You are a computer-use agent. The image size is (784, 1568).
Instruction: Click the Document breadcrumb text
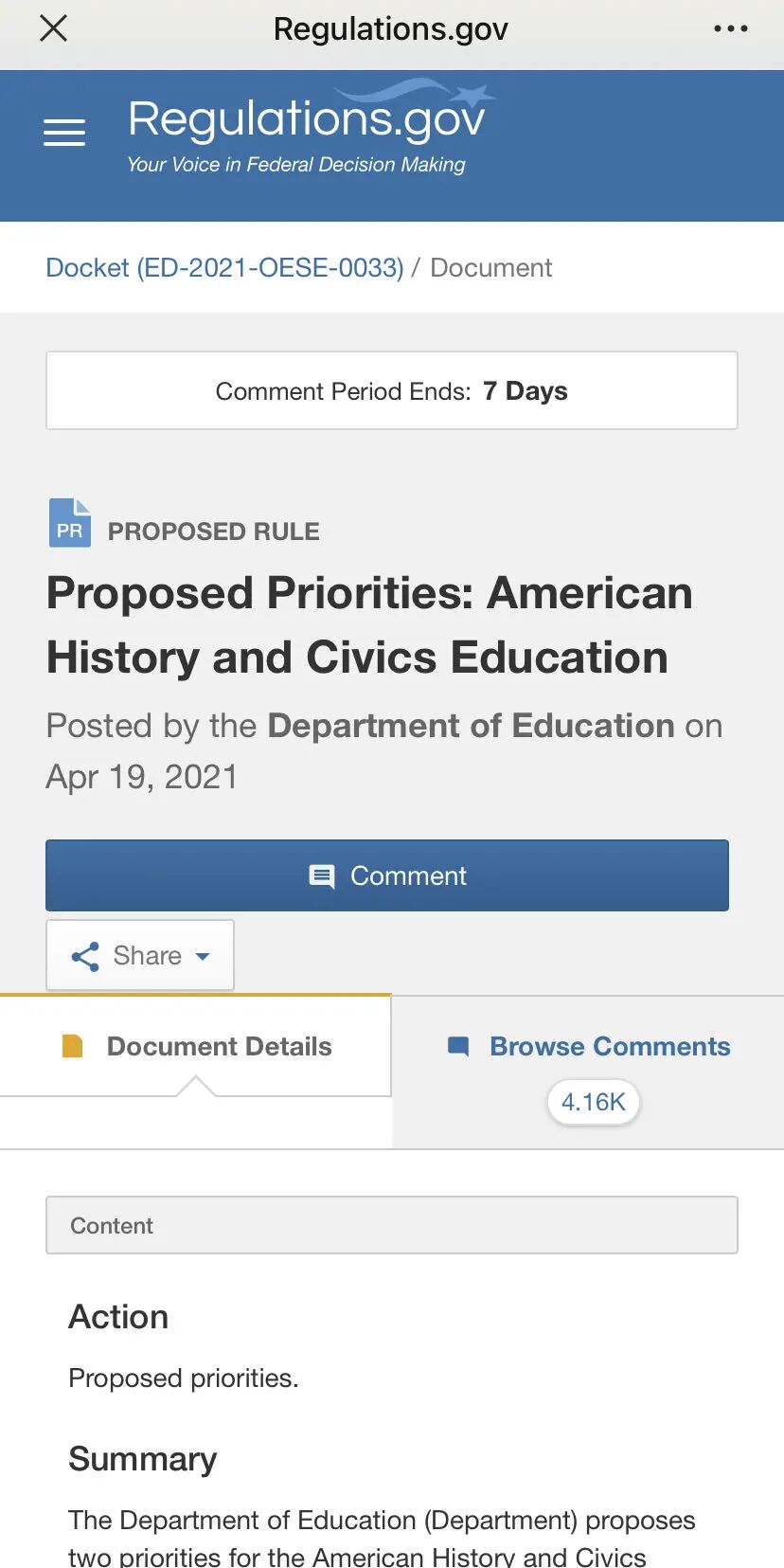tap(490, 268)
